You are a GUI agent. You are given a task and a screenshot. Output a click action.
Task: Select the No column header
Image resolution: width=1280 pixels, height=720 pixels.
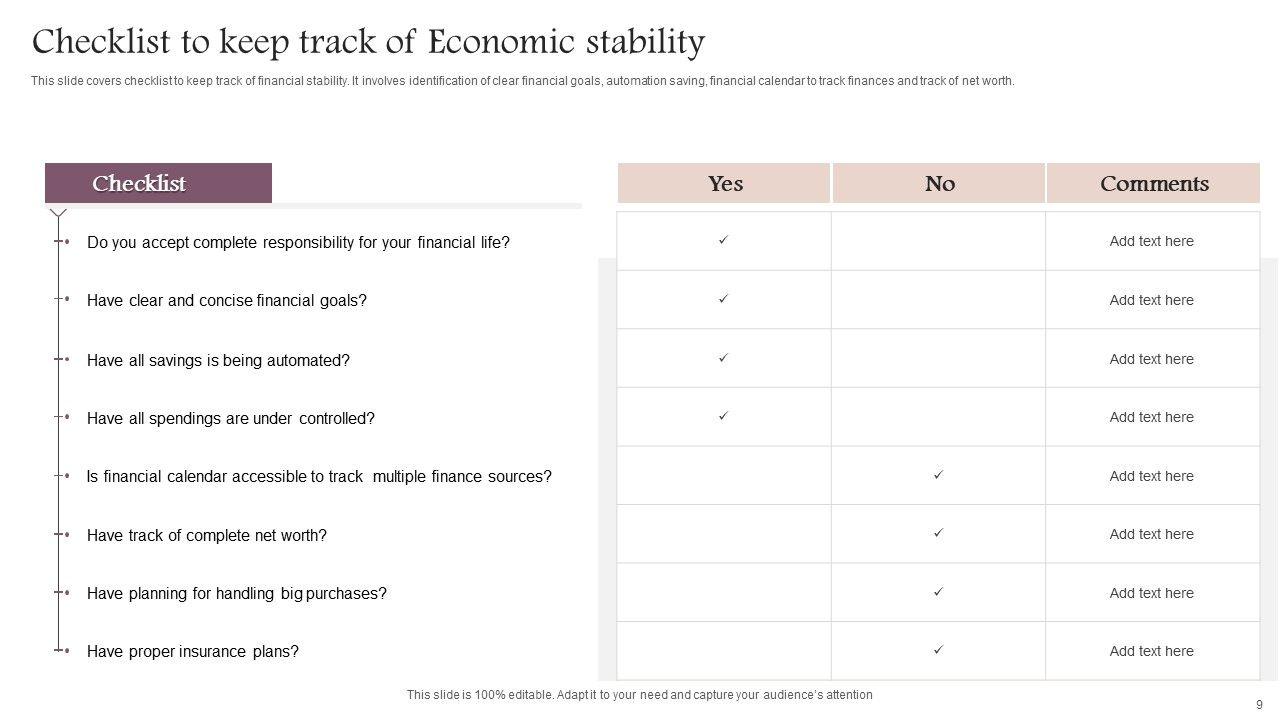[939, 184]
